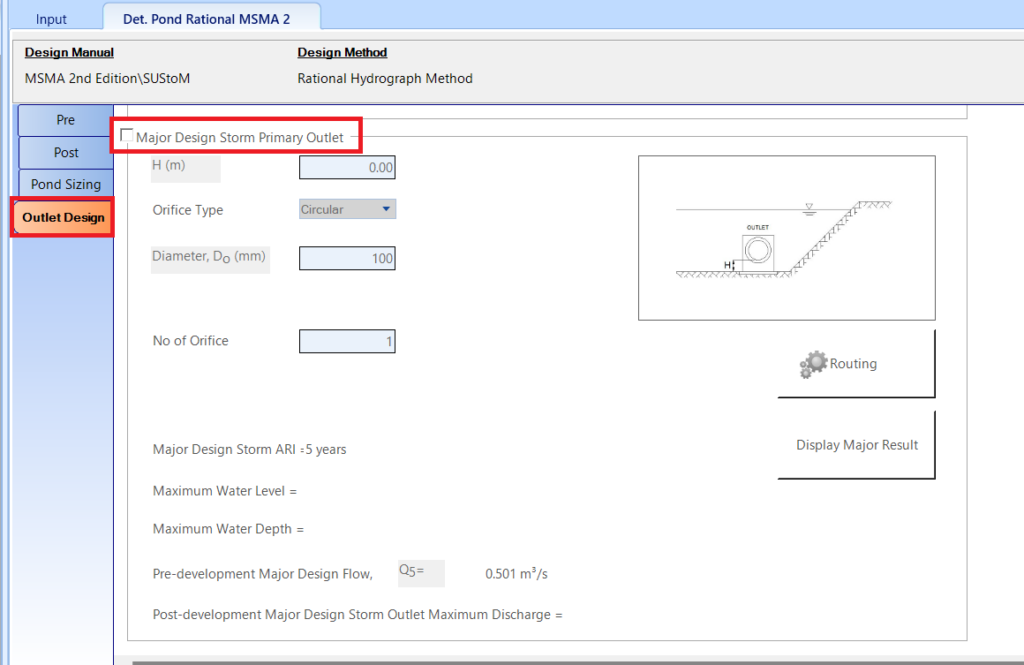The height and width of the screenshot is (665, 1024).
Task: Open the Pond Sizing section
Action: [64, 184]
